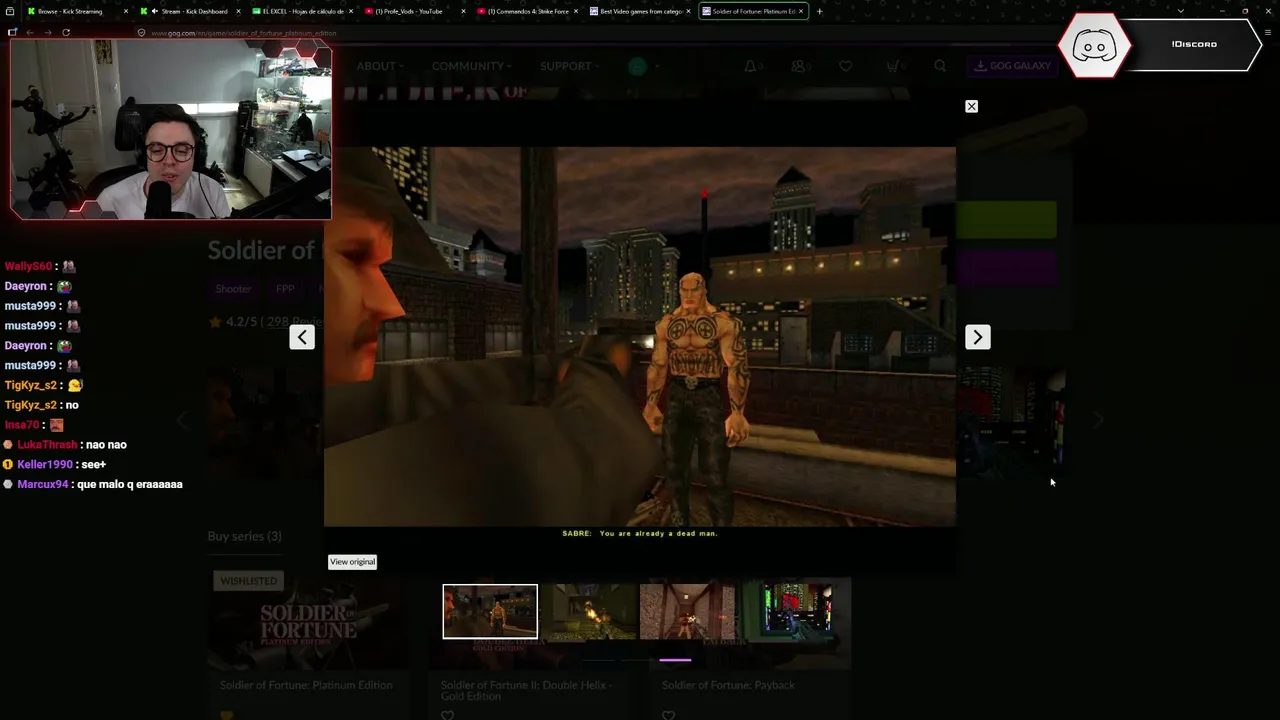Select the third gallery thumbnail with the brick corridor

688,611
